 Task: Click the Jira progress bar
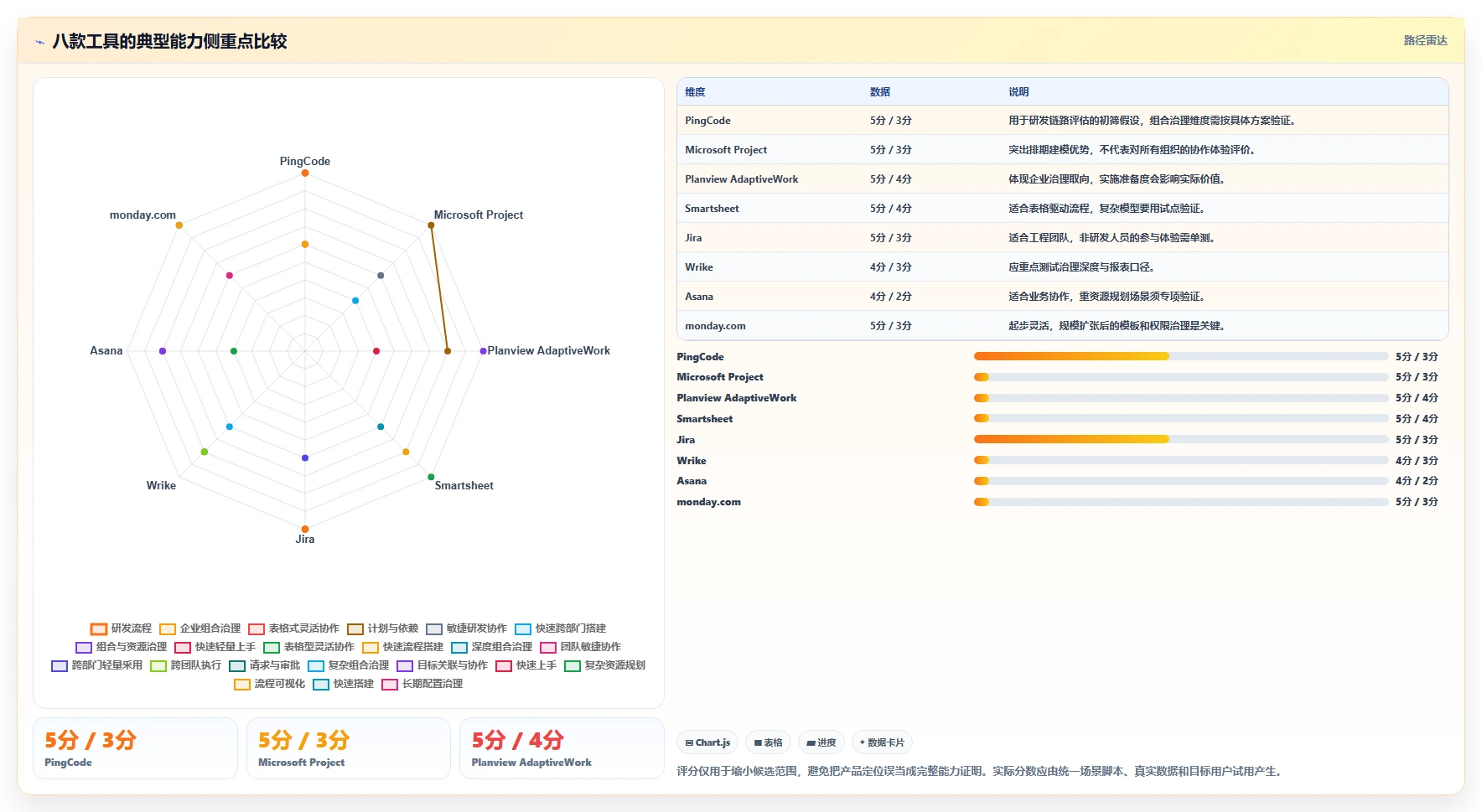[x=1181, y=439]
